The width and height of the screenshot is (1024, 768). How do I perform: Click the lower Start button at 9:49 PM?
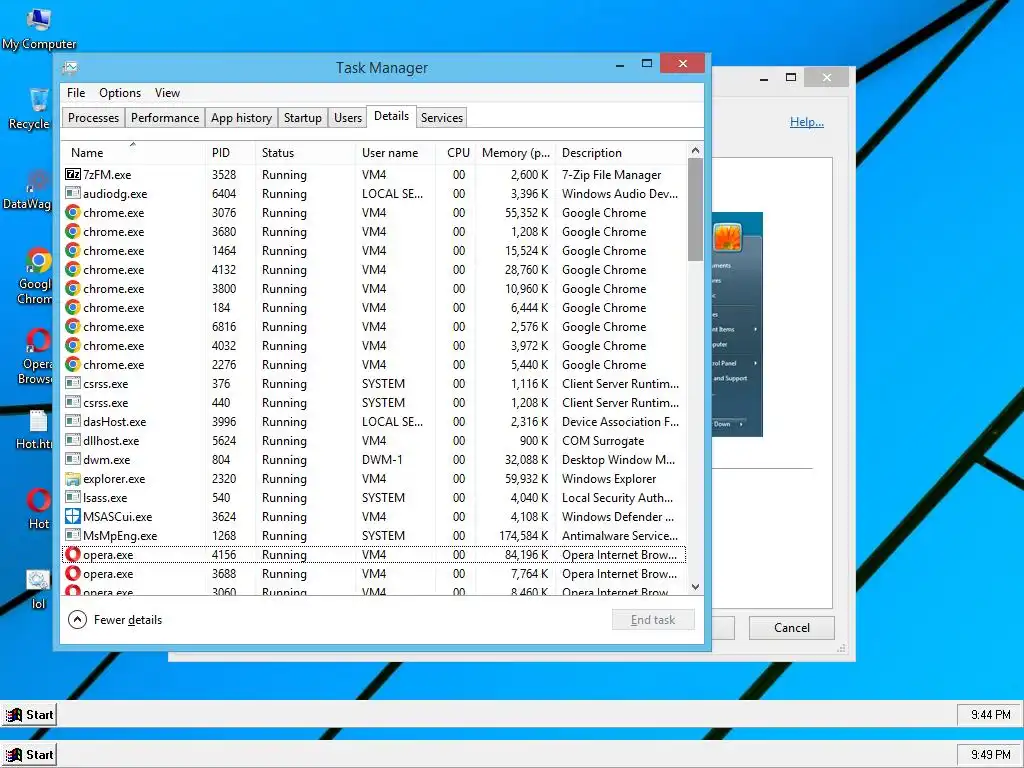coord(30,754)
